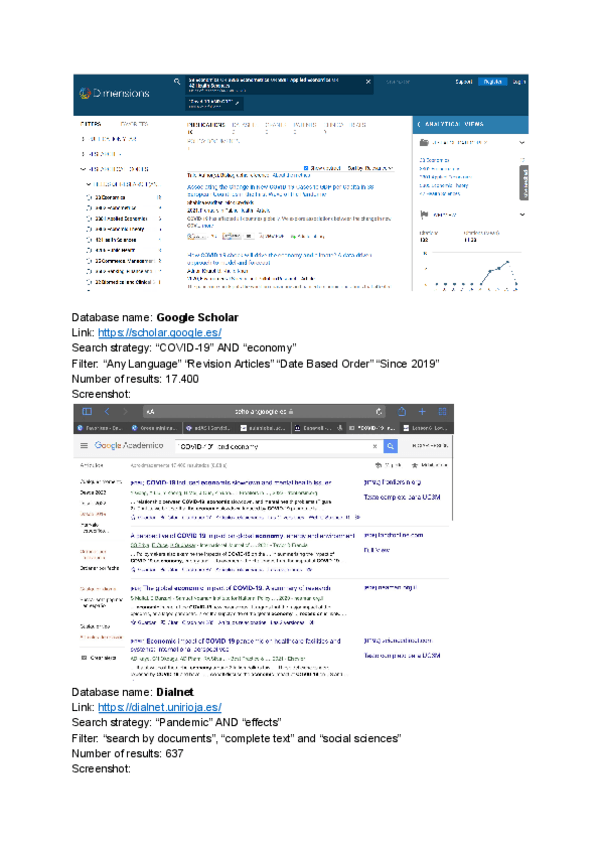Viewport: 600px width, 848px height.
Task: Collapse the Research Categories filter section
Action: tap(83, 169)
